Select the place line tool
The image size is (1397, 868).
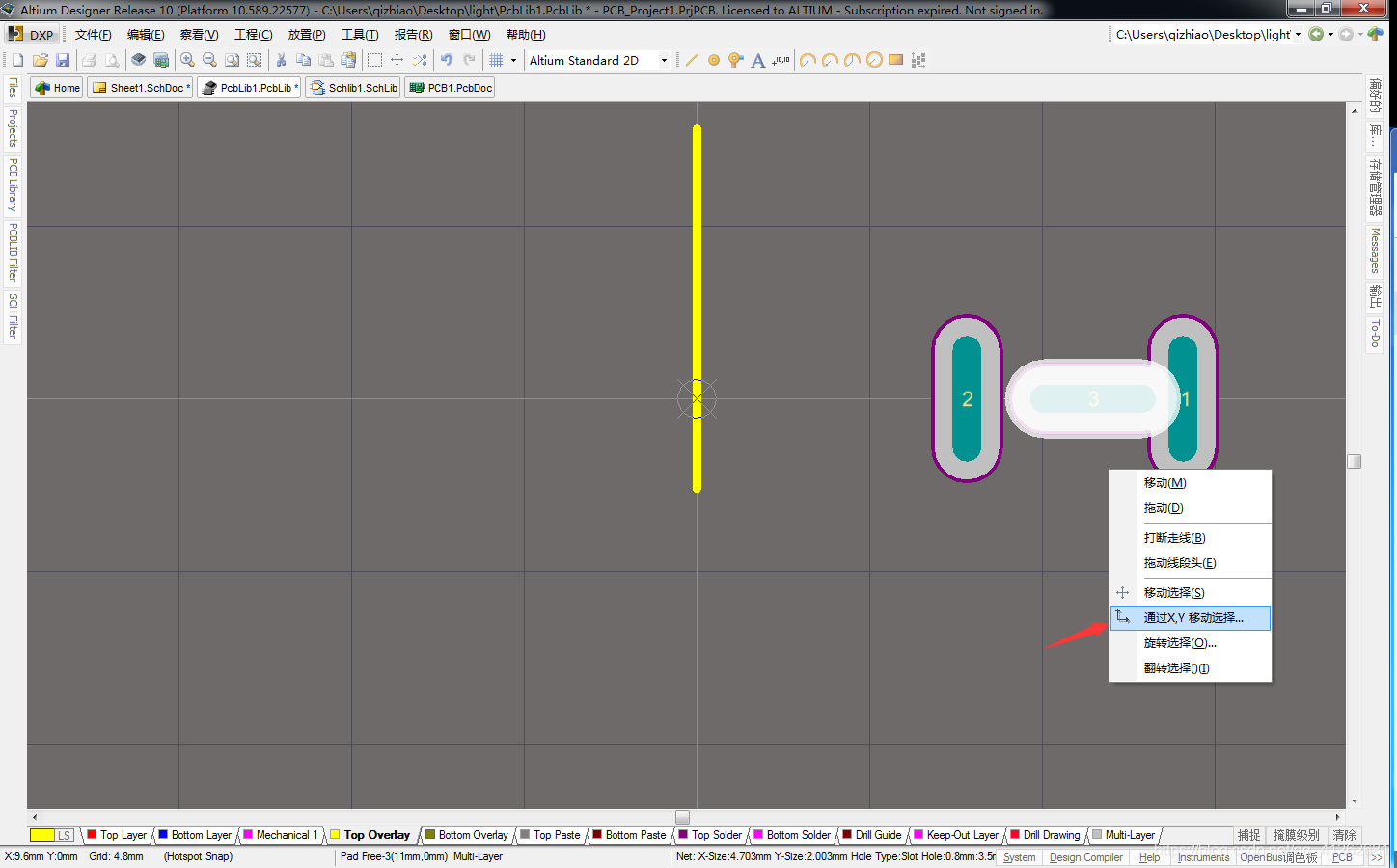coord(692,60)
